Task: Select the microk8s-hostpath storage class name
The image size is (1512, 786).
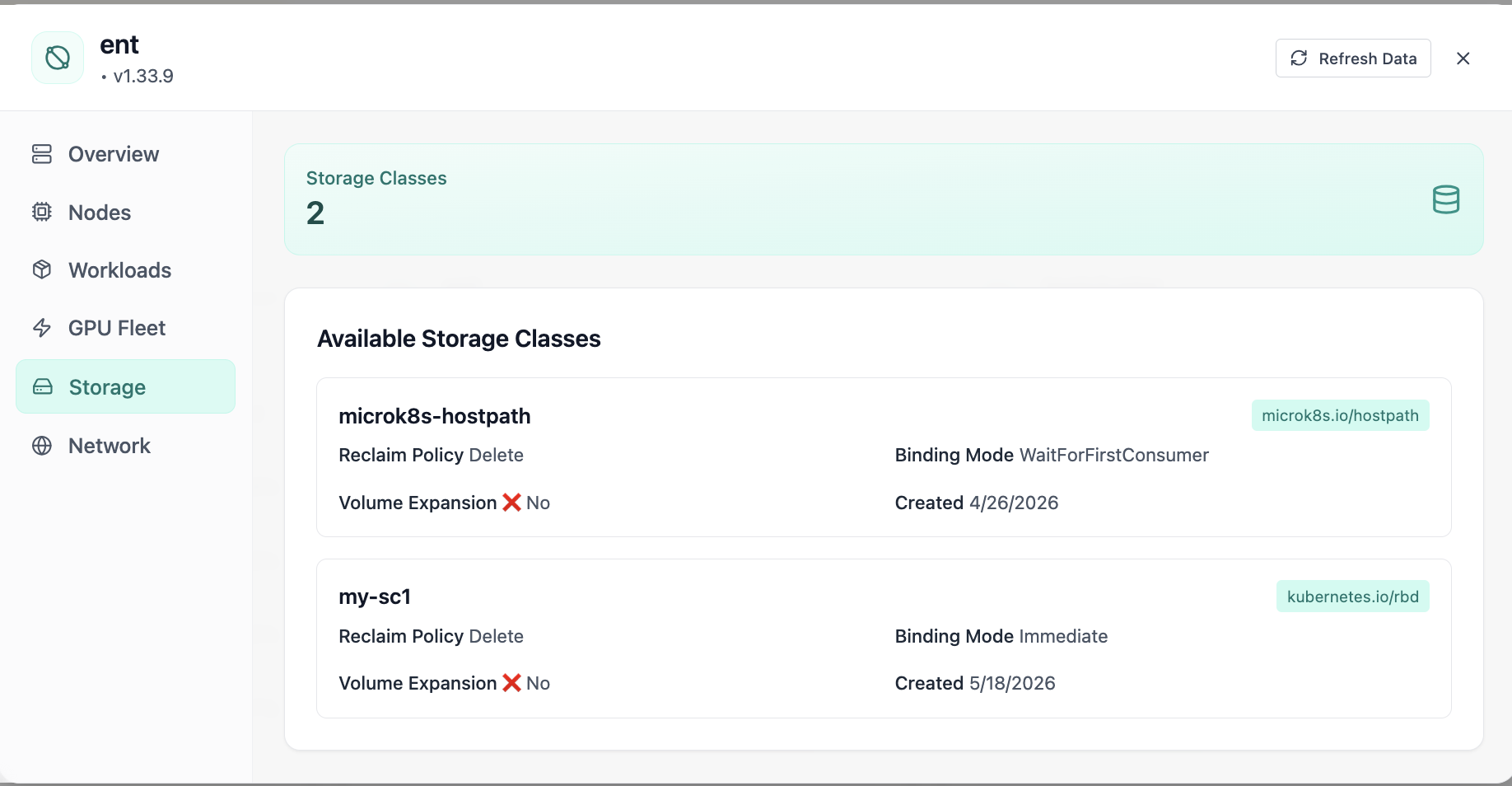Action: pyautogui.click(x=435, y=416)
